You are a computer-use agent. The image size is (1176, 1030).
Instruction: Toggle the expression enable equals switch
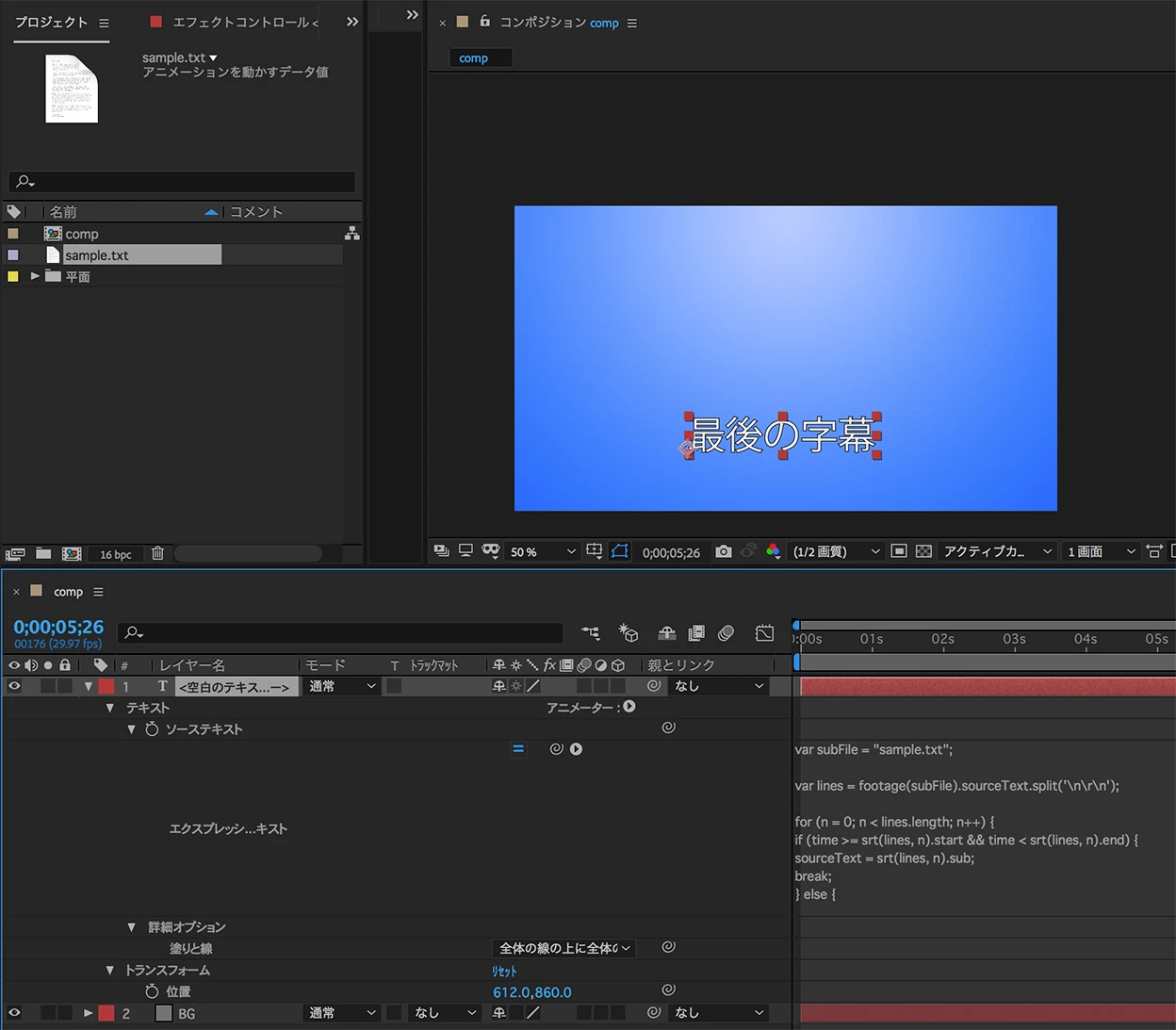[x=518, y=749]
